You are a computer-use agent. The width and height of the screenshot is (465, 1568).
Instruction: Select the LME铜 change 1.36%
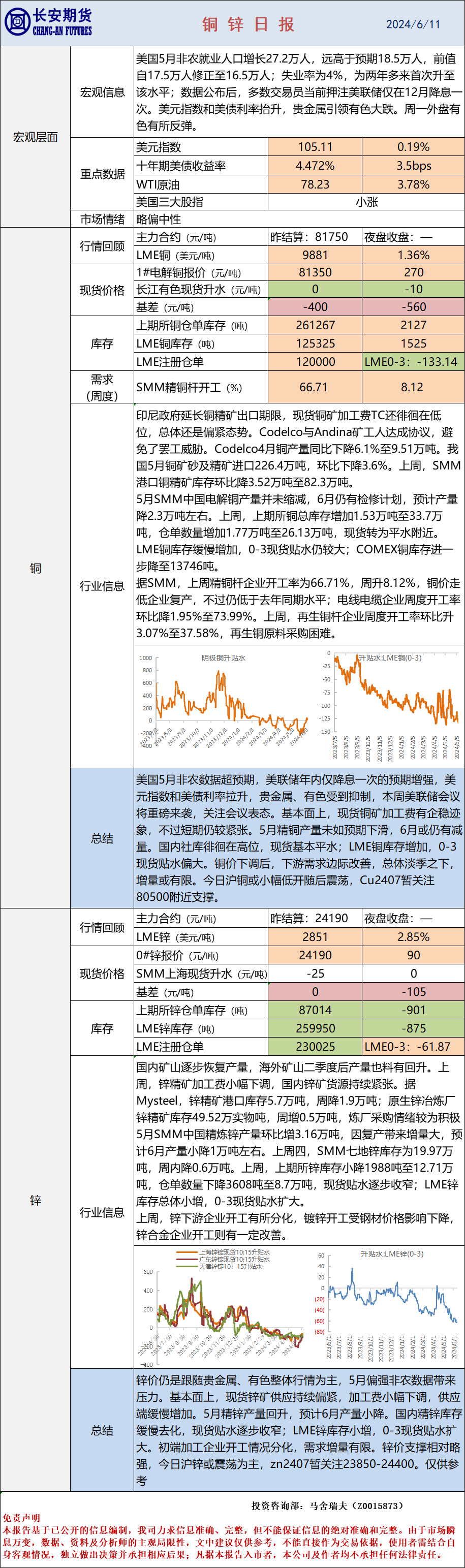point(413,255)
